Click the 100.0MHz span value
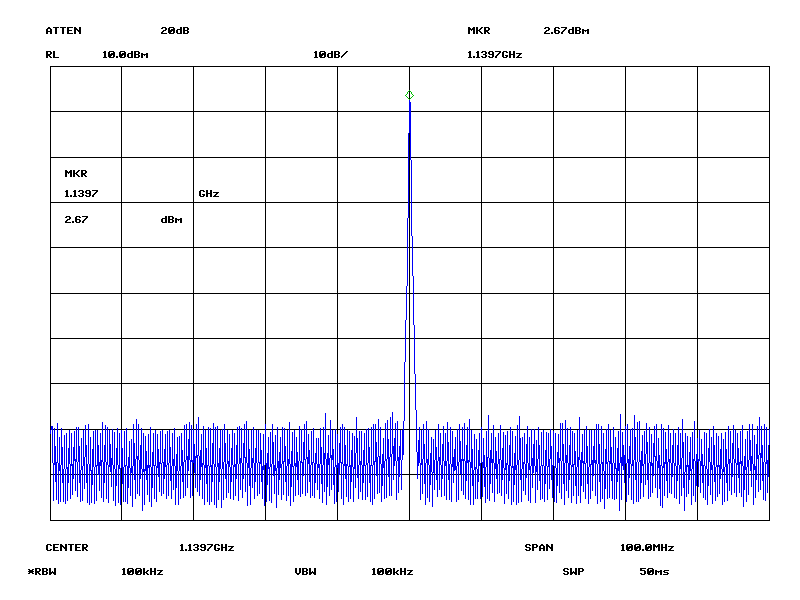 click(x=647, y=547)
